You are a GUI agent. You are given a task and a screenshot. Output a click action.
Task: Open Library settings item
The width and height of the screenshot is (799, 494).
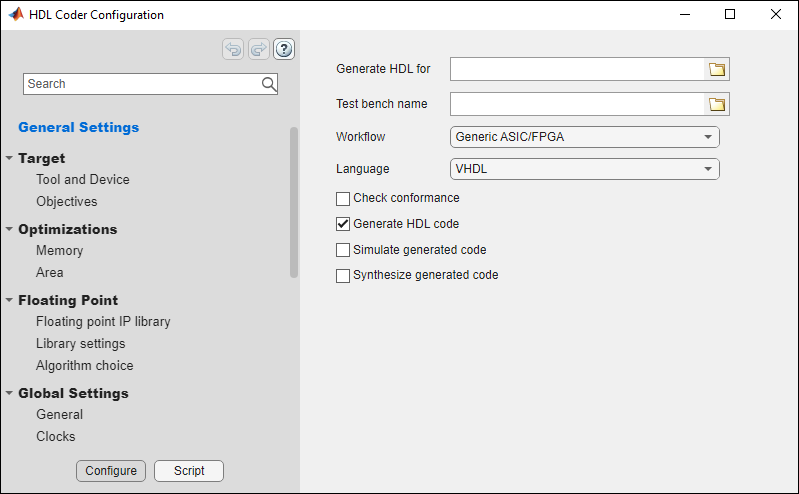pos(81,344)
